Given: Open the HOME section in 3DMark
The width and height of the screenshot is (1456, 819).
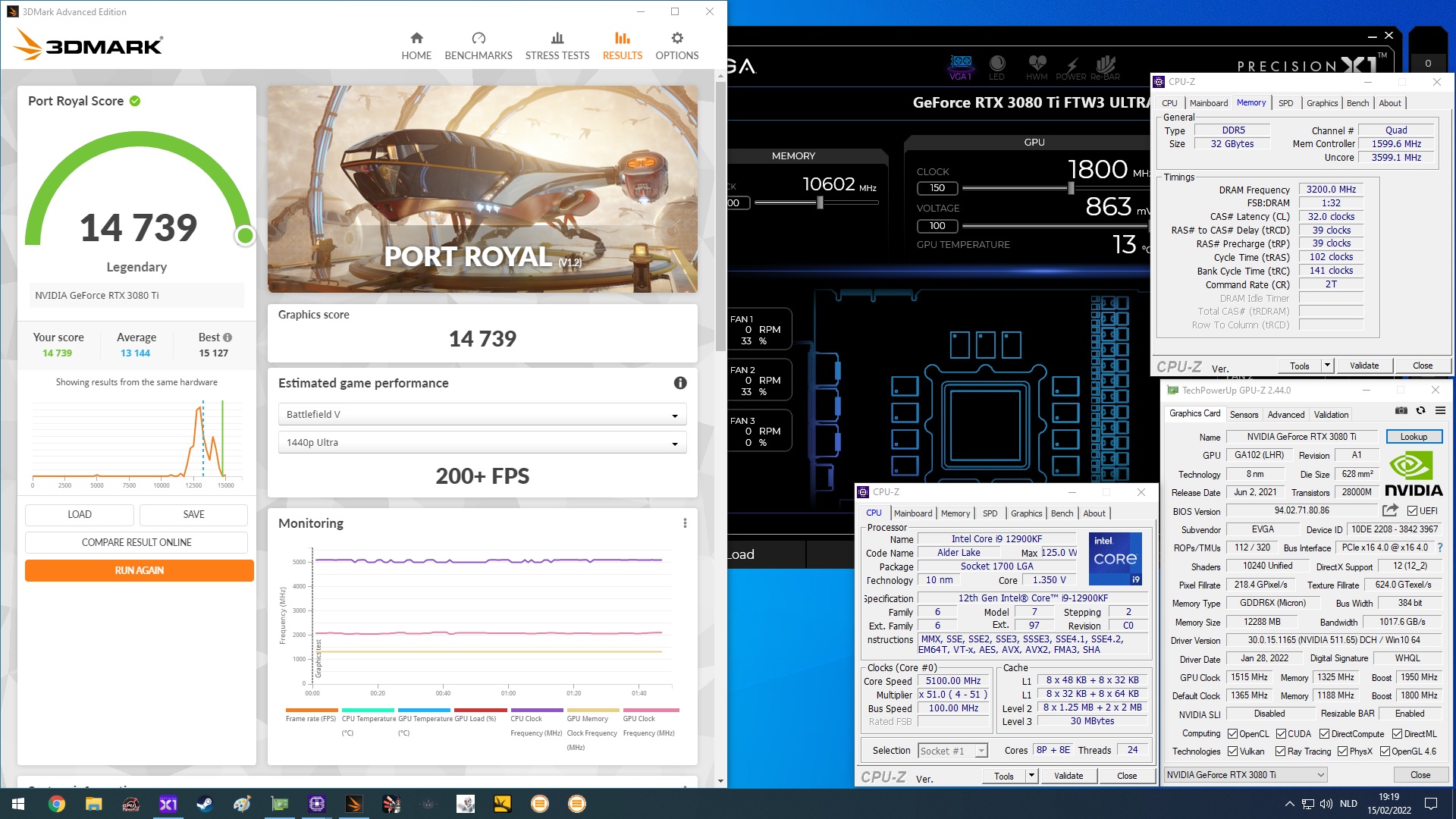Looking at the screenshot, I should click(416, 46).
